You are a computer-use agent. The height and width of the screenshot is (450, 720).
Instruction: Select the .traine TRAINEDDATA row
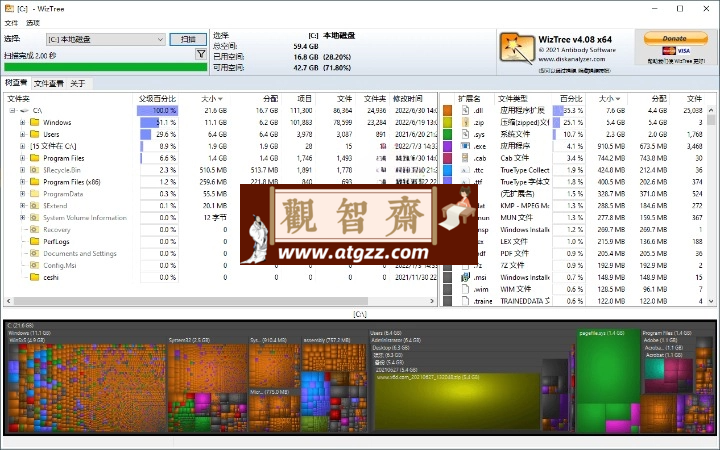coord(579,301)
